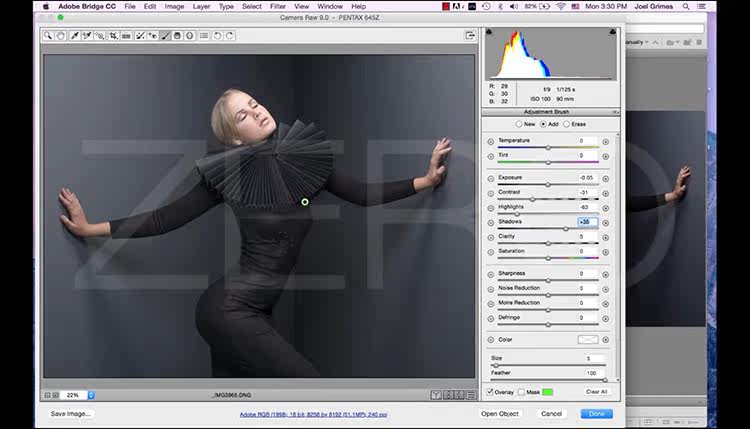
Task: Select the White Balance eyedropper tool
Action: pyautogui.click(x=75, y=35)
